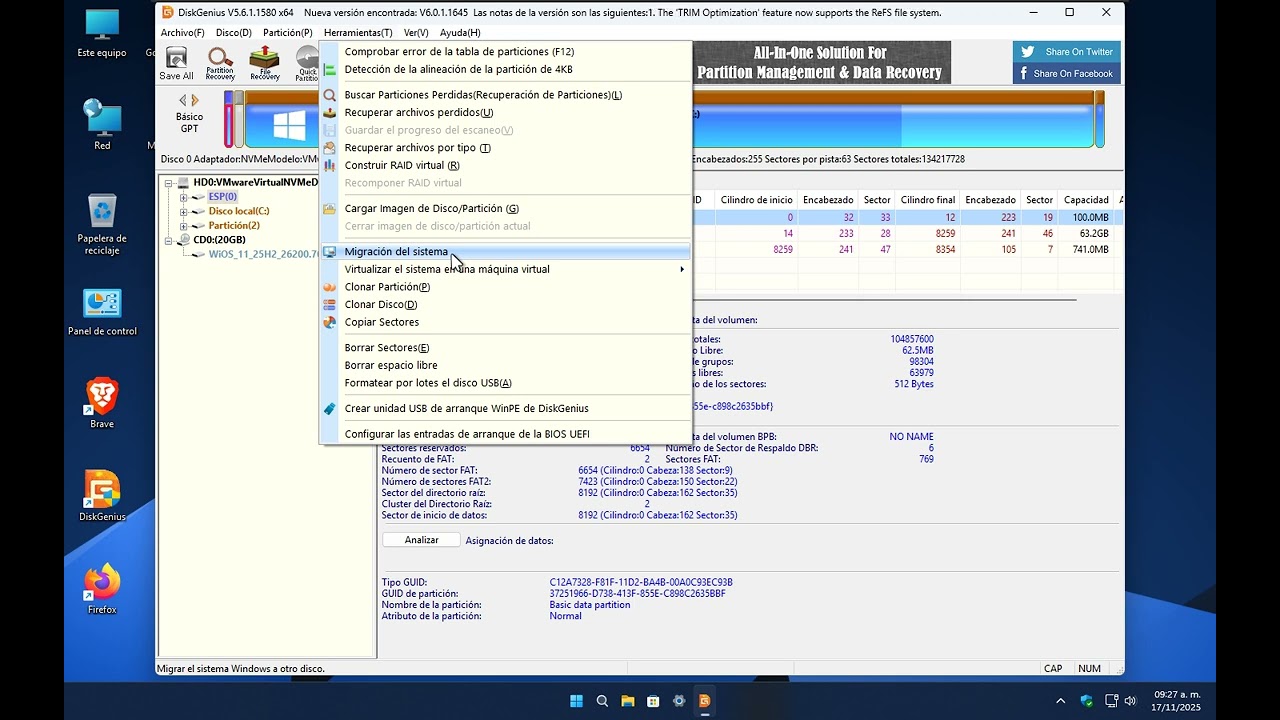
Task: Select WiOS_11_25H2 volume in the tree
Action: (x=263, y=255)
